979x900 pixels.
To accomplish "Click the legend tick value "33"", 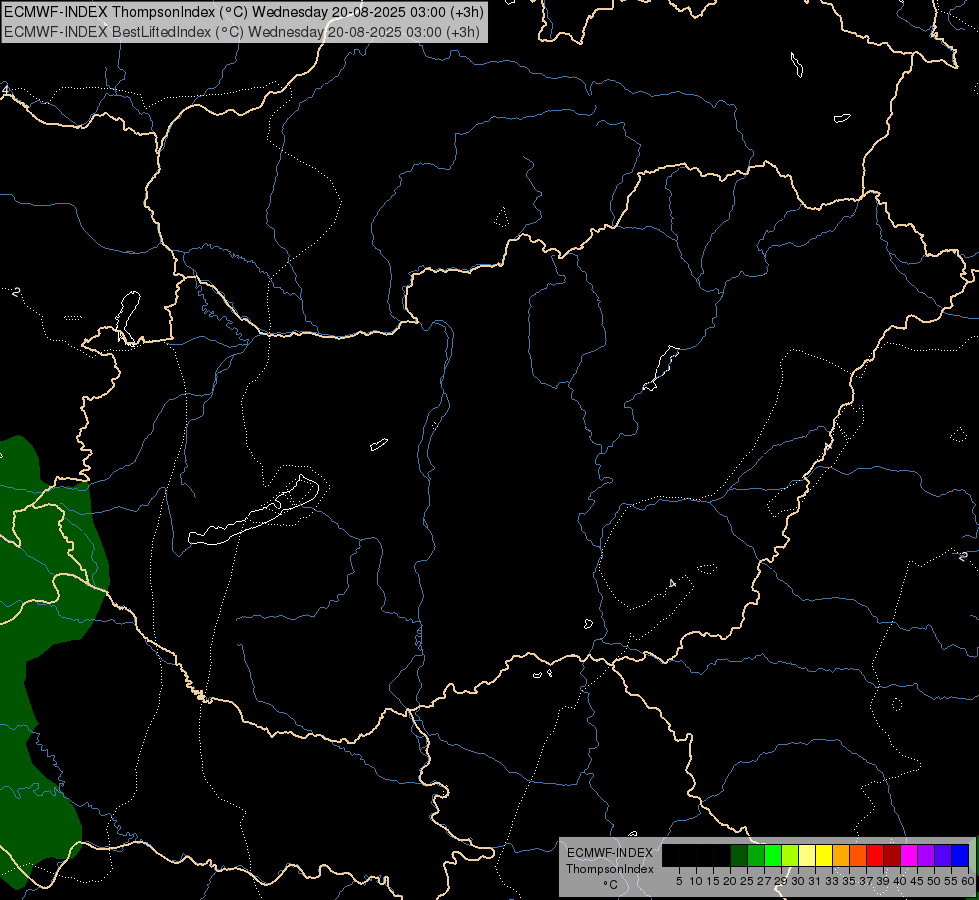I will tap(832, 881).
